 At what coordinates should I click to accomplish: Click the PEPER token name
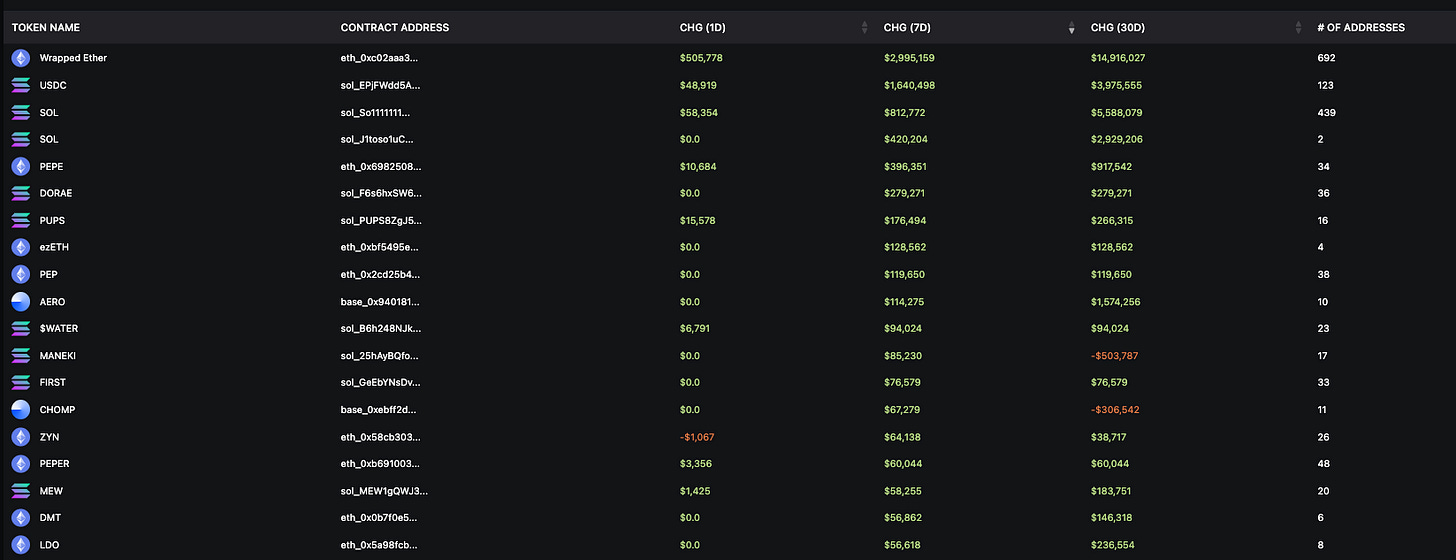(55, 464)
